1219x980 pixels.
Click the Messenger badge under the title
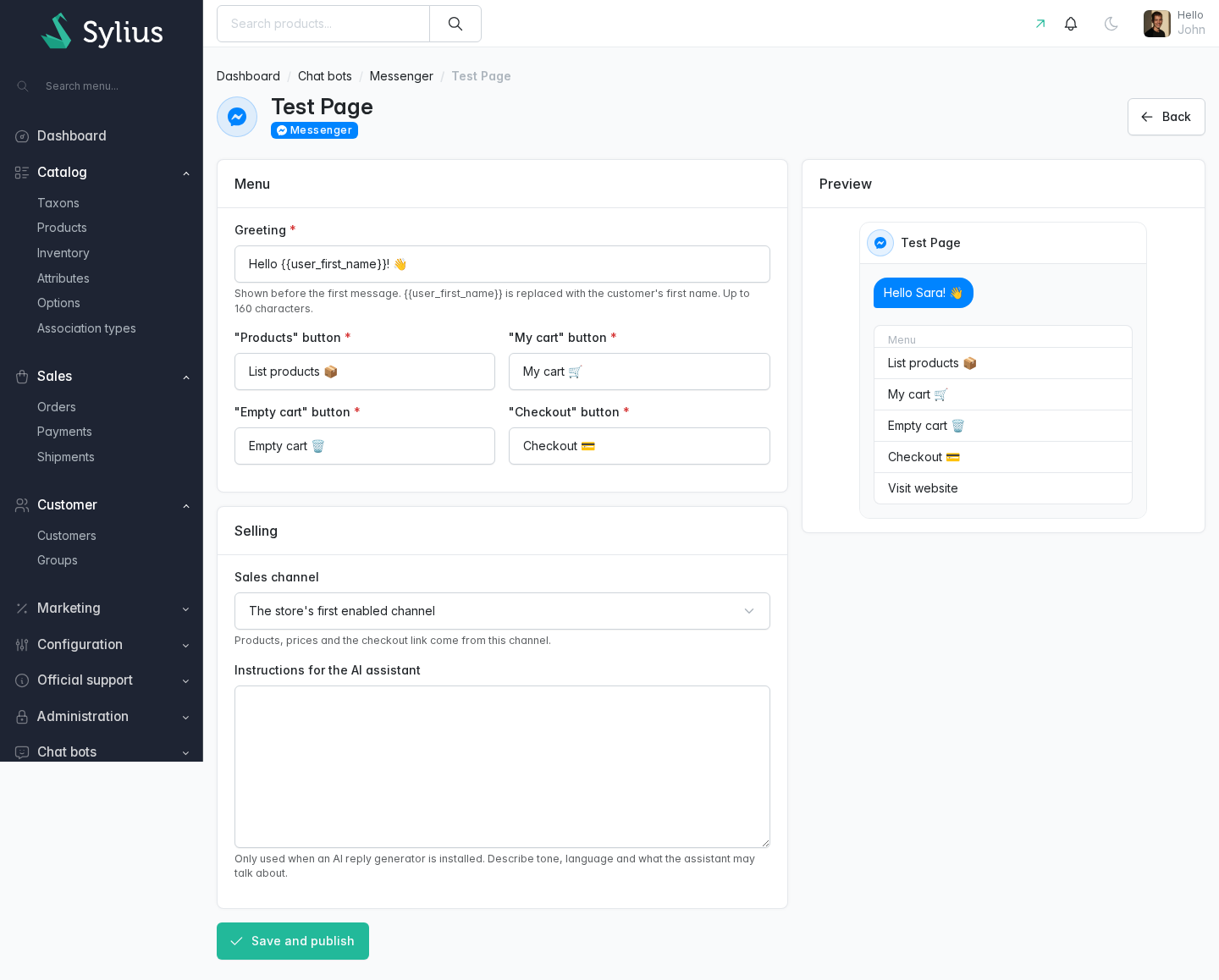click(314, 130)
